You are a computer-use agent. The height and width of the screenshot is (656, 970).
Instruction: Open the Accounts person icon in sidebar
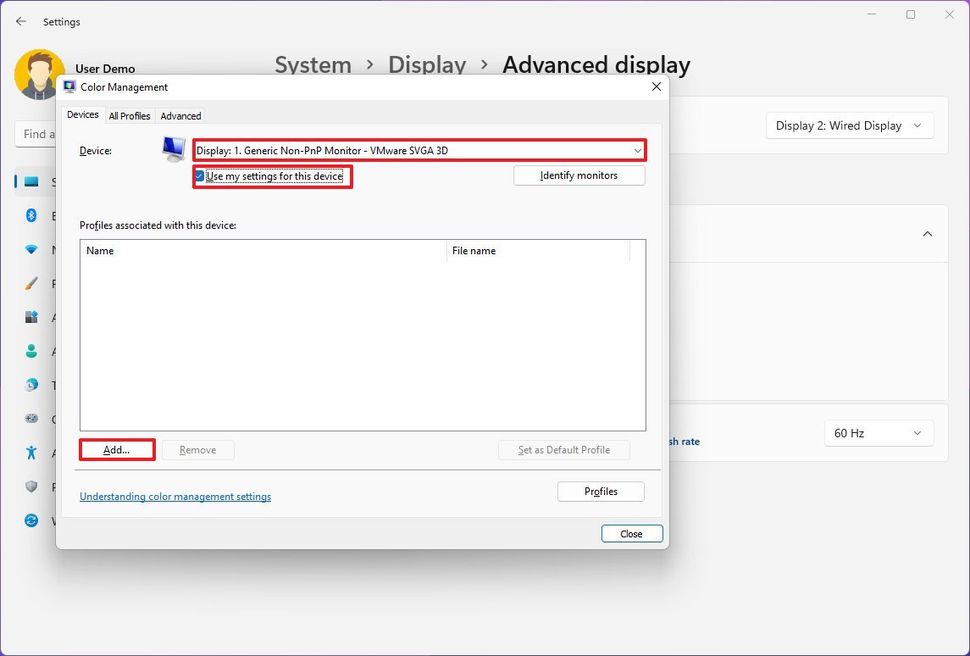pyautogui.click(x=31, y=352)
